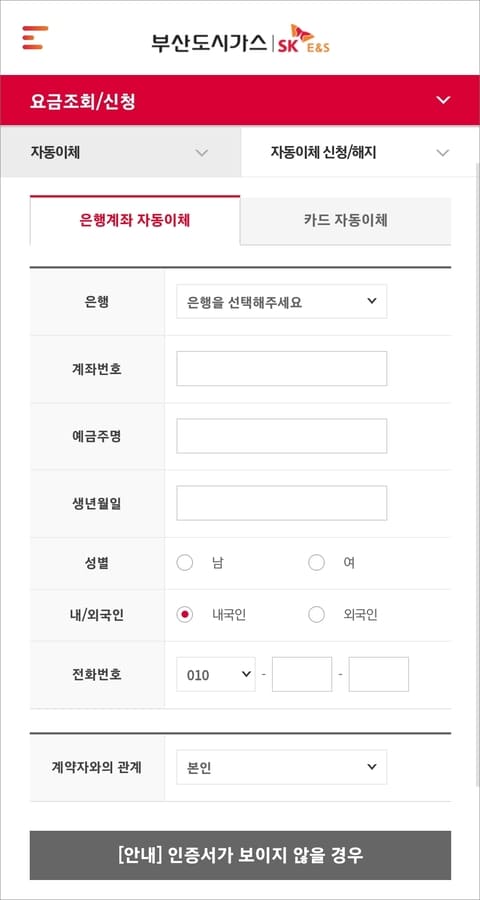This screenshot has height=900, width=480.
Task: Click the 인증서가 보이지 않을 경우 button
Action: tap(241, 855)
